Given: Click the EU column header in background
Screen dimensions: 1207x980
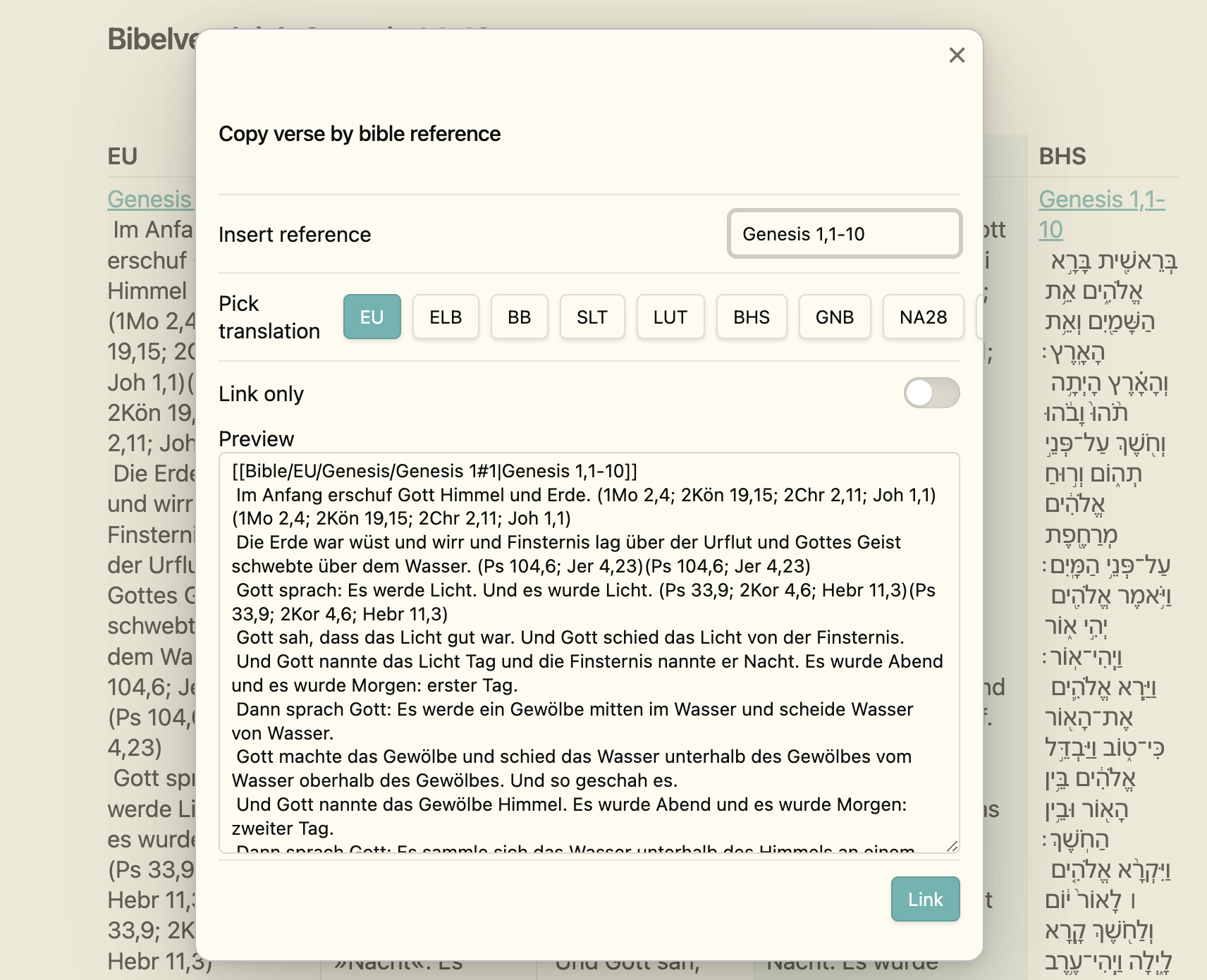Looking at the screenshot, I should click(123, 156).
